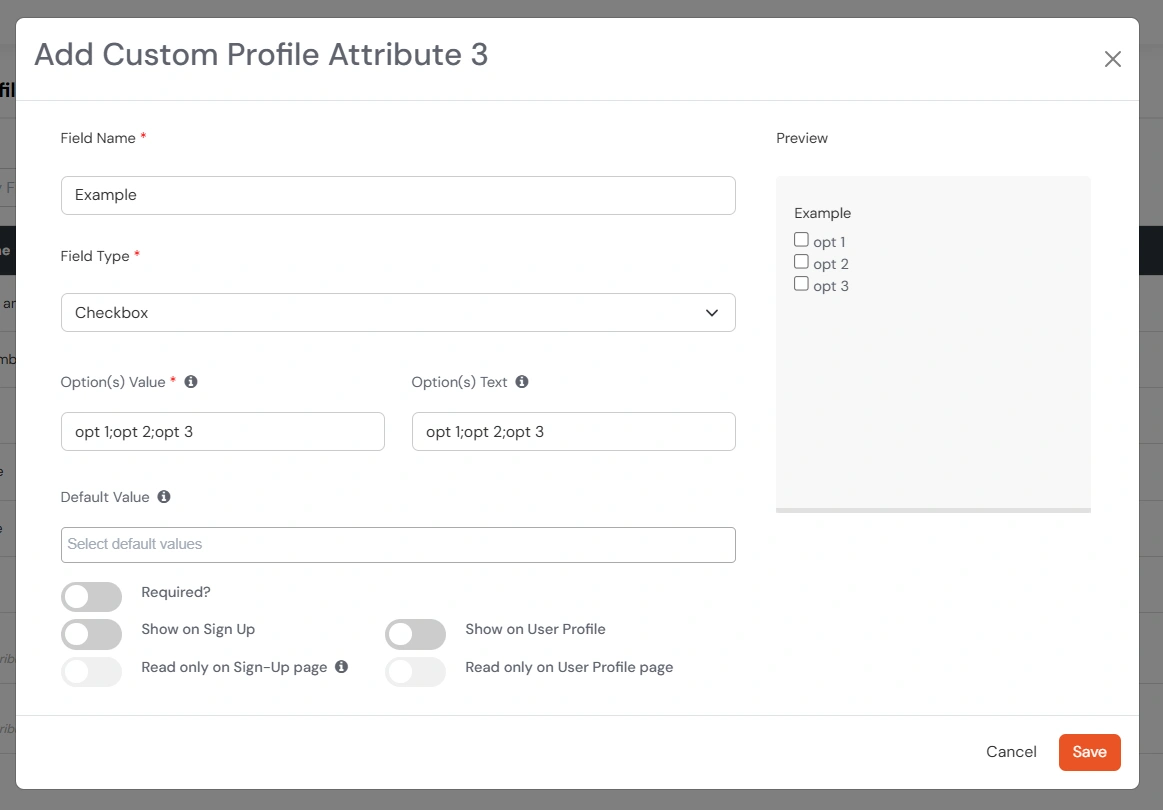Screen dimensions: 1163x810
Task: Cancel the attribute creation
Action: tap(1011, 752)
